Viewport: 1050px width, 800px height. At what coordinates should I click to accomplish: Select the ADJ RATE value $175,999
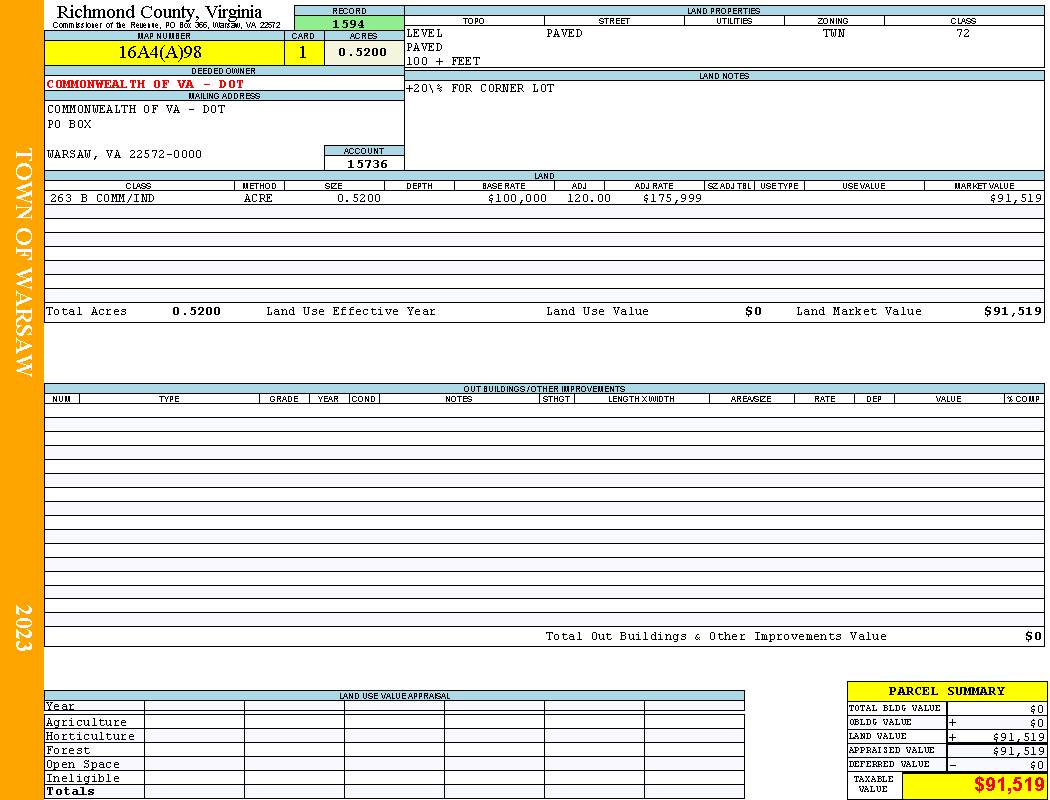click(x=672, y=198)
